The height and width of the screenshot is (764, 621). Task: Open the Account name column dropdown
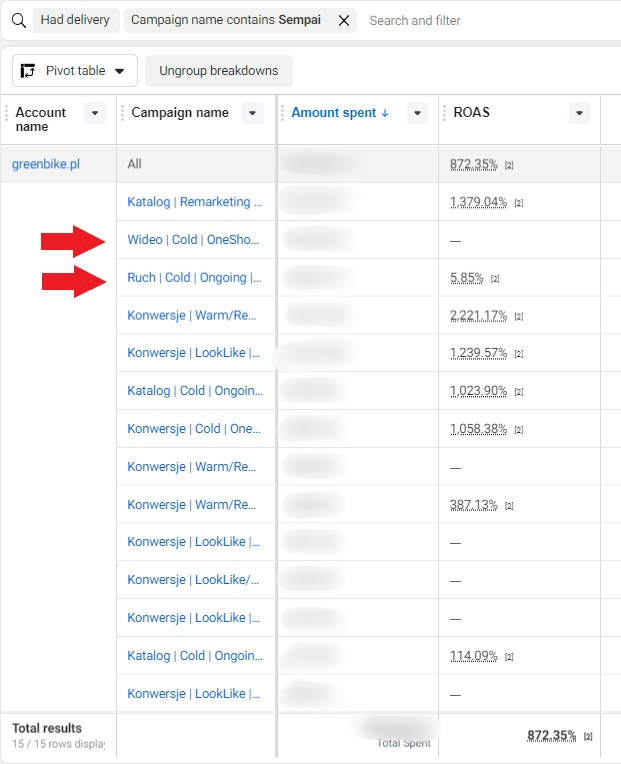pyautogui.click(x=95, y=113)
